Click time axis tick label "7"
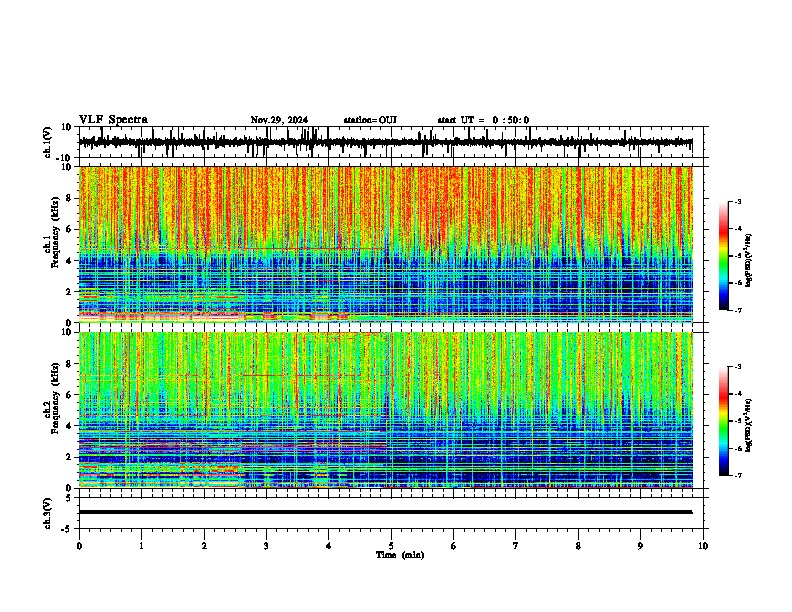The image size is (792, 612). point(516,546)
